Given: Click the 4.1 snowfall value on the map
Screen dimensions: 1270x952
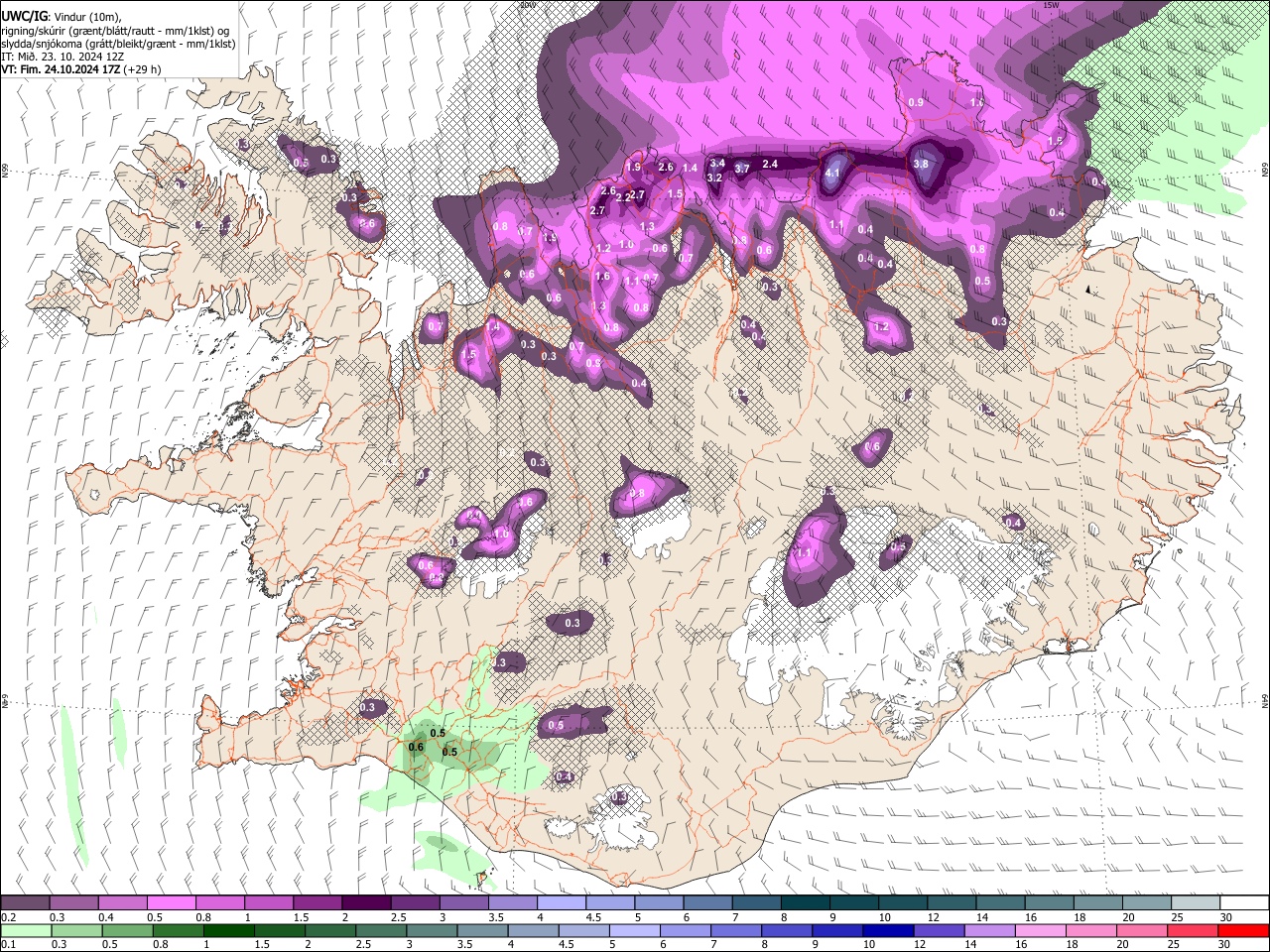Looking at the screenshot, I should tap(832, 173).
